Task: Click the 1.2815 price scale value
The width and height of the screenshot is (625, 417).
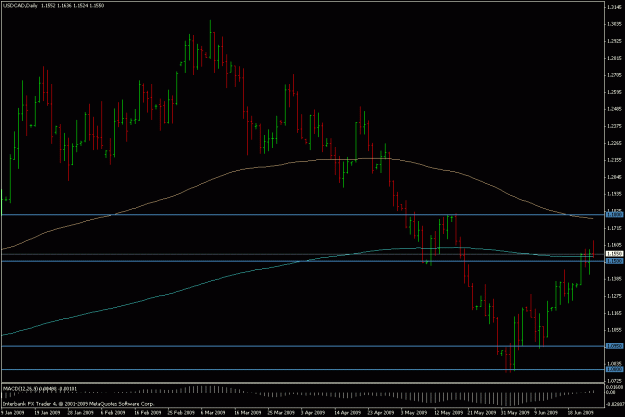Action: coord(614,58)
